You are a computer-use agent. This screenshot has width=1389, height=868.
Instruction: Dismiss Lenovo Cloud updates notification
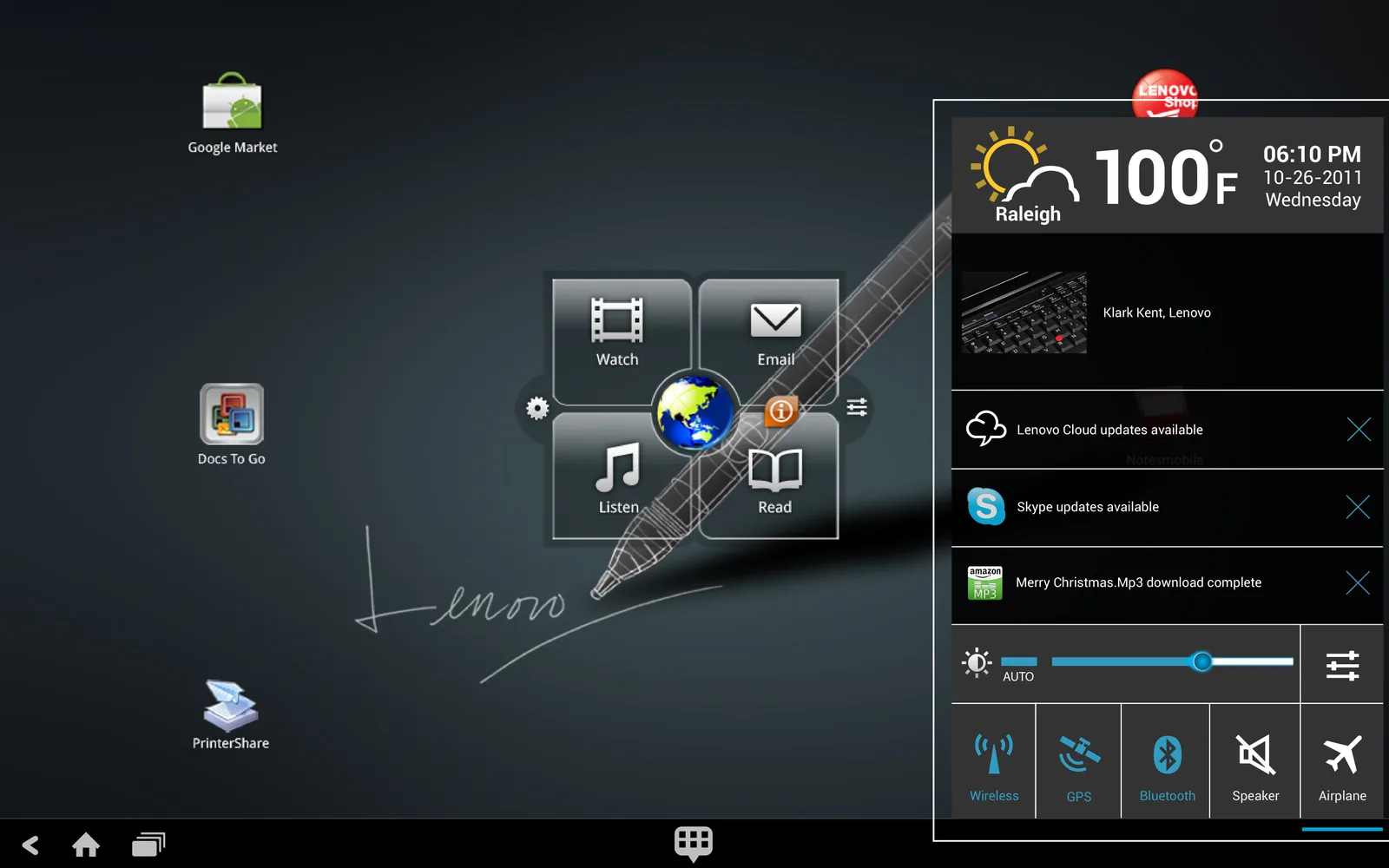1359,429
